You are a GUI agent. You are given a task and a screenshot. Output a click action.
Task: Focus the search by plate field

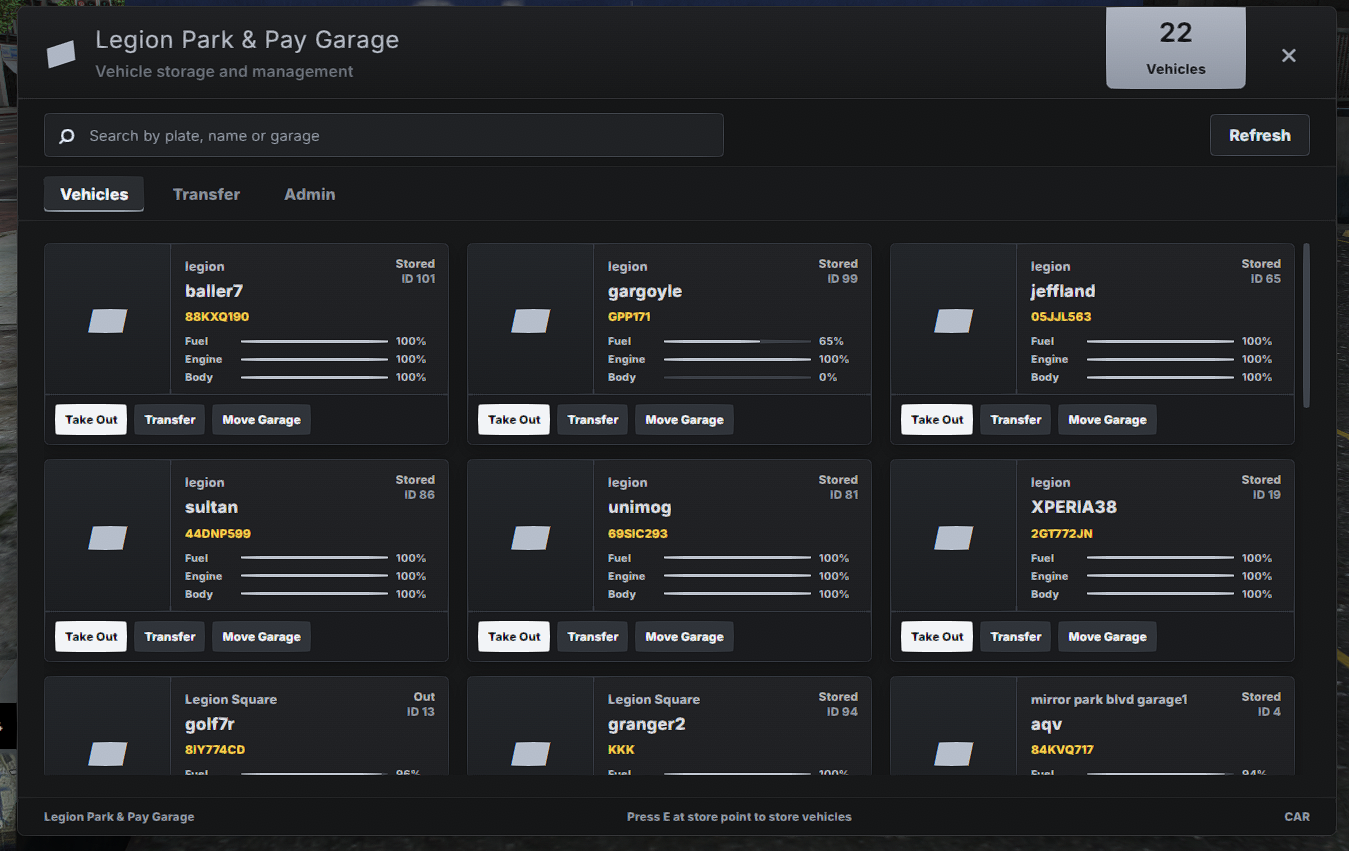pos(384,135)
